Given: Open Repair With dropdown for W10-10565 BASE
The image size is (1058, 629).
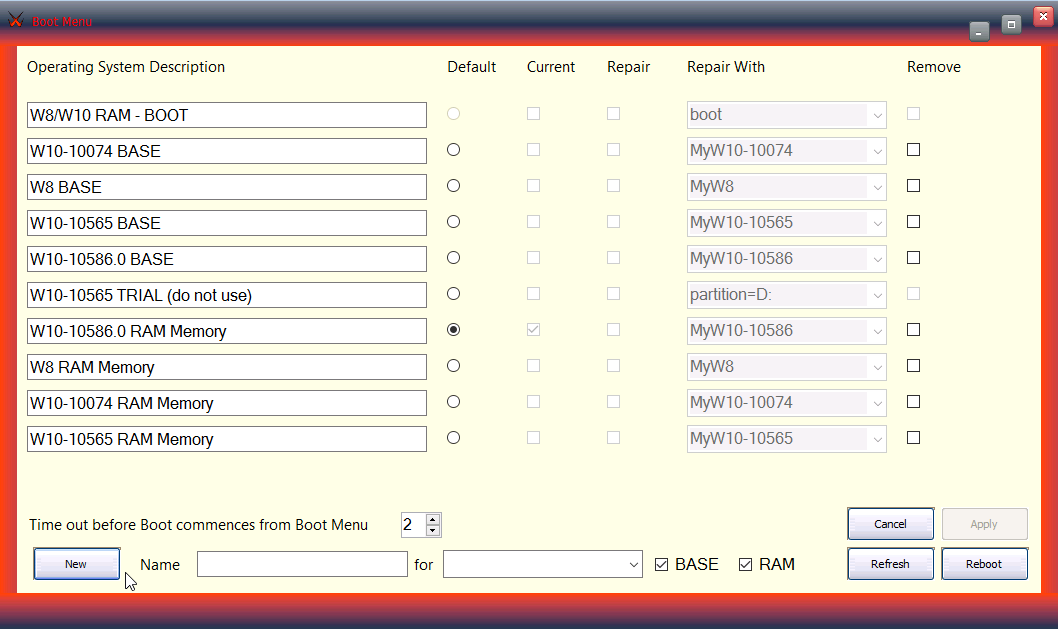Looking at the screenshot, I should [787, 223].
